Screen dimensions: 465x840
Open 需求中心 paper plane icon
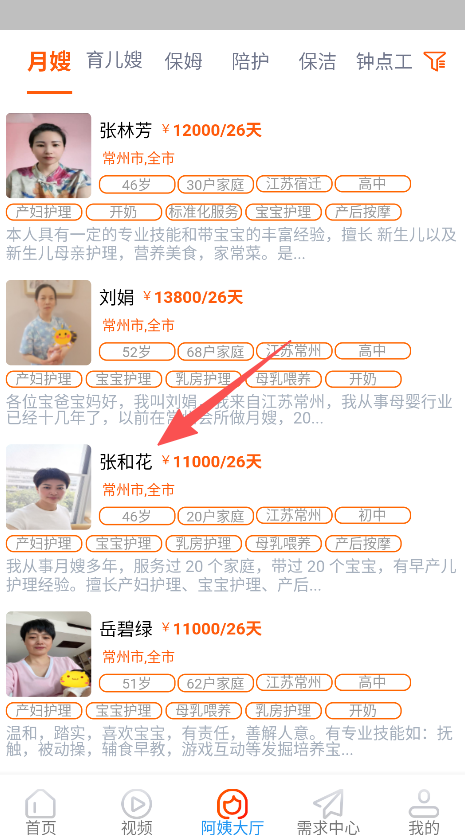[x=328, y=804]
